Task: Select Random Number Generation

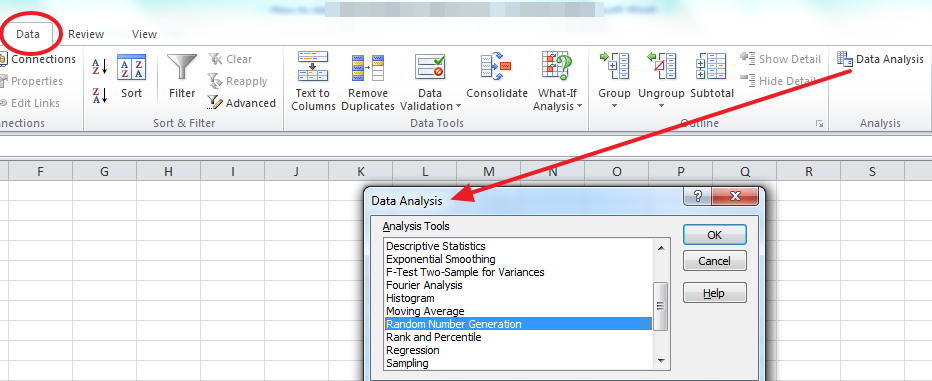Action: coord(518,325)
